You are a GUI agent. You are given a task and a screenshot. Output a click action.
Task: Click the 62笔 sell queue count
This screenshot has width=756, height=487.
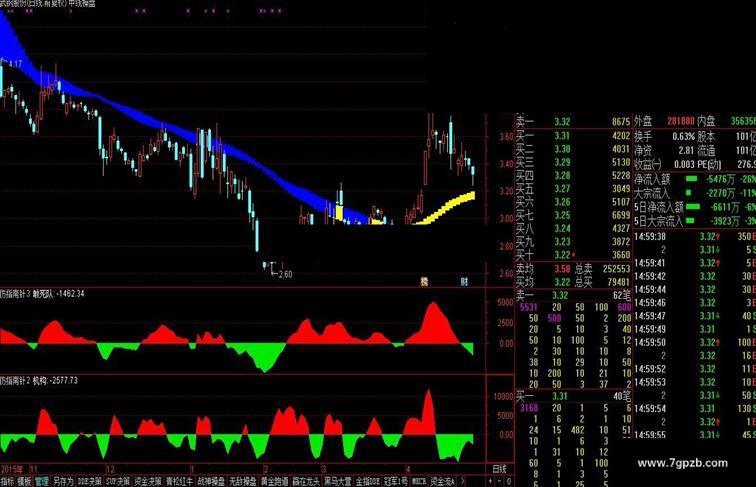[621, 295]
